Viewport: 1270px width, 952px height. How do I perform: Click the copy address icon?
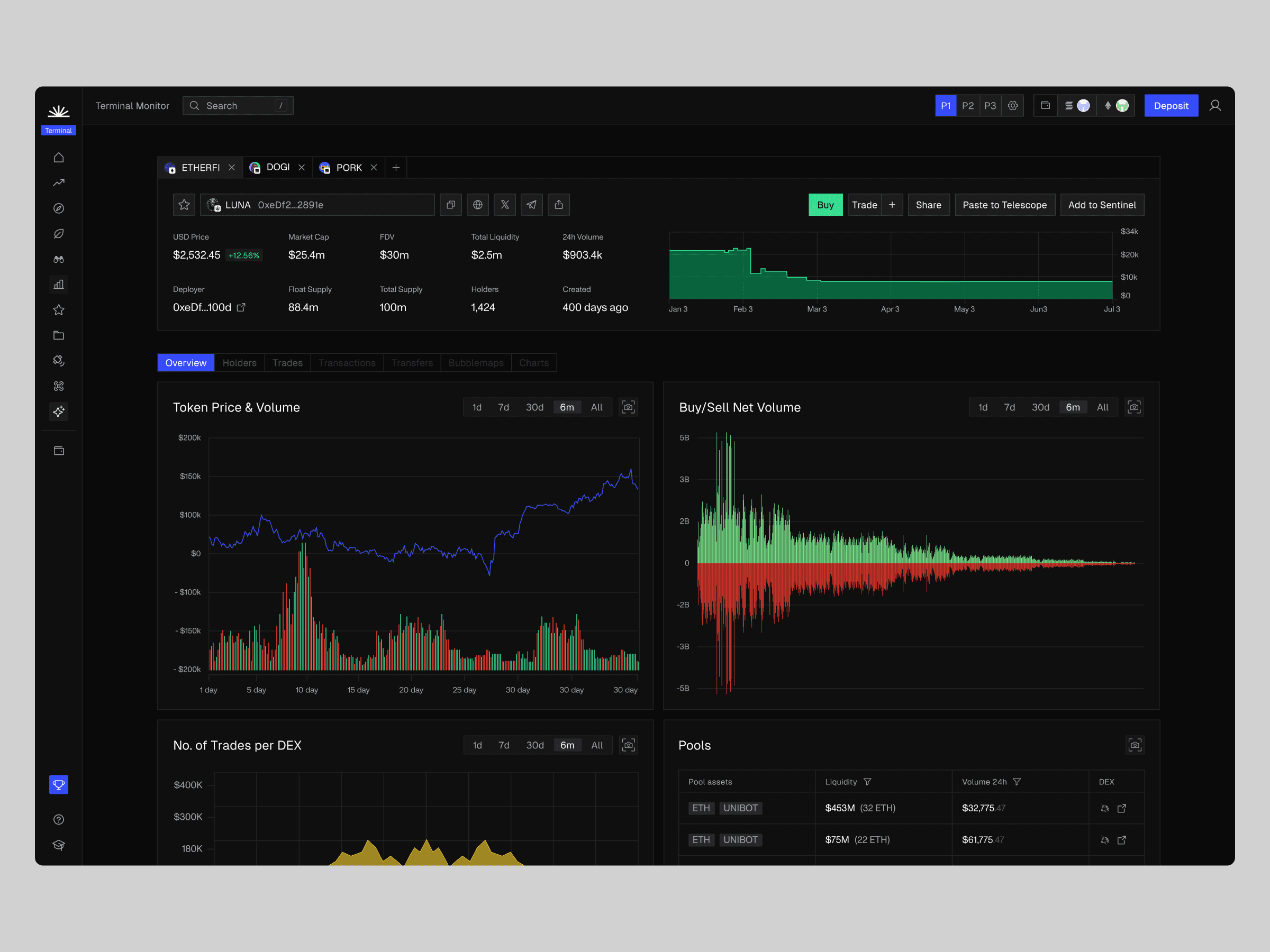click(451, 205)
